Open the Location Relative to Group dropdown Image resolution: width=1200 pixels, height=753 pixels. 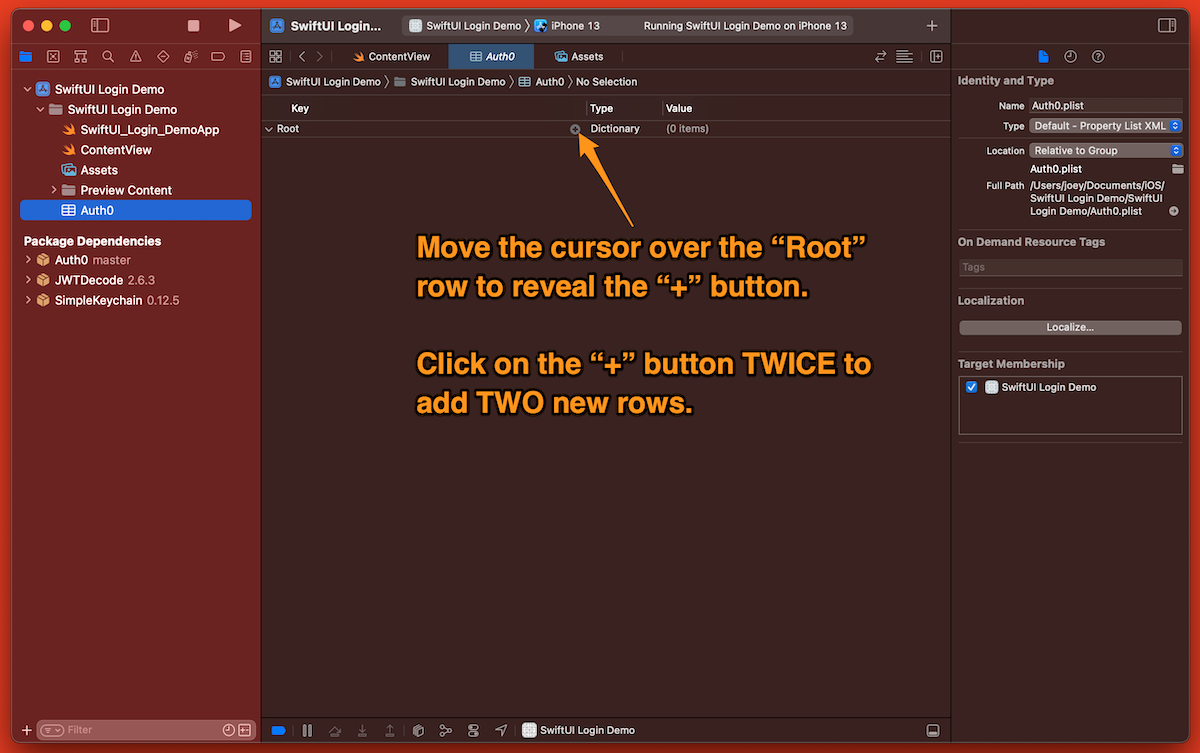tap(1105, 150)
